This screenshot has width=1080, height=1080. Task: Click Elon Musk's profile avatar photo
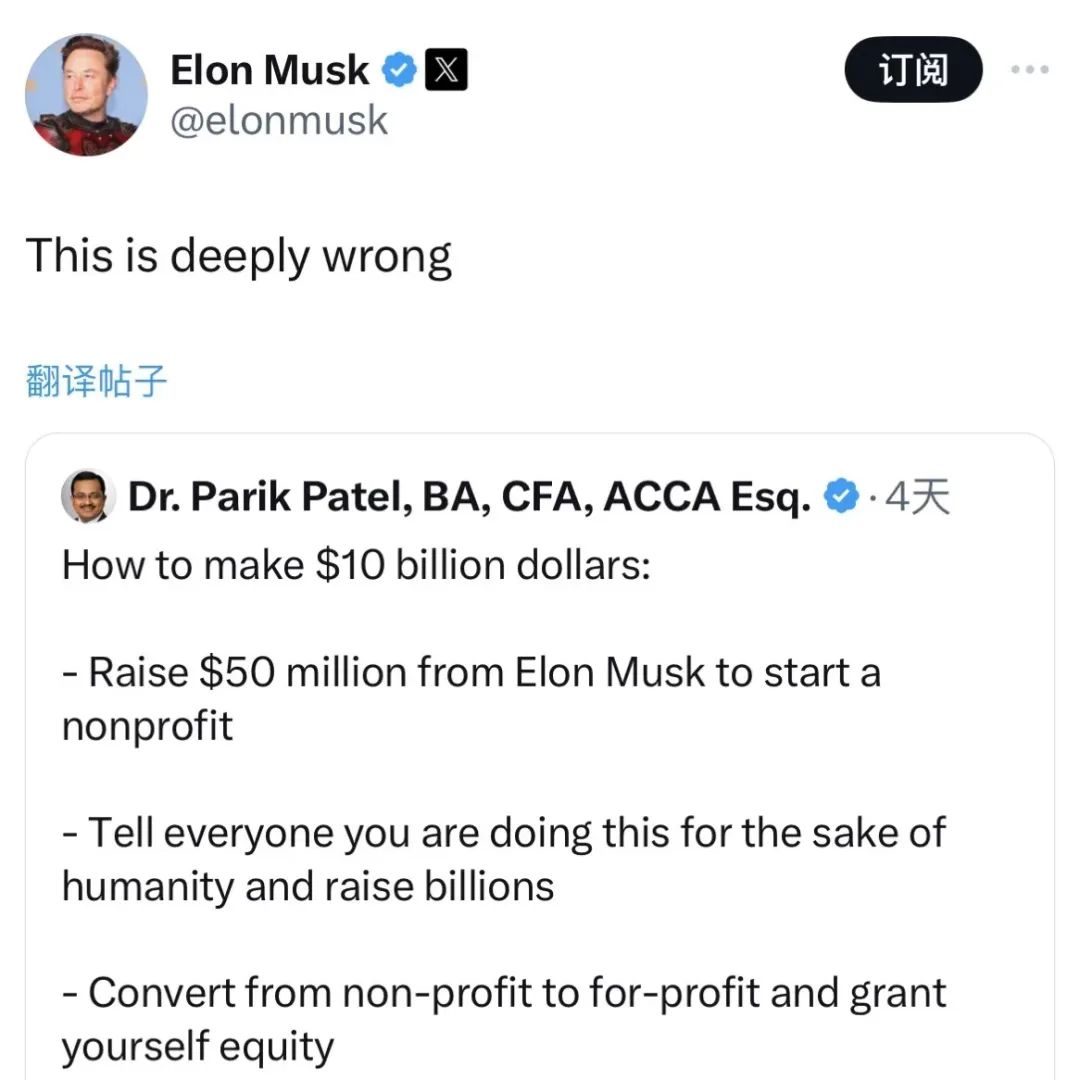[x=85, y=94]
